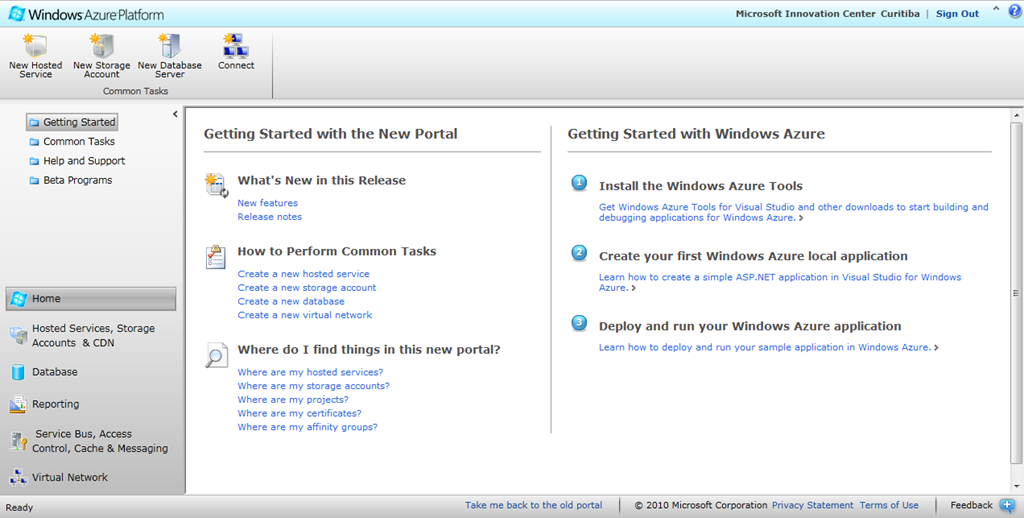Click the Install the Windows Azure Tools heading
Screen dimensions: 1024x518
coord(701,186)
